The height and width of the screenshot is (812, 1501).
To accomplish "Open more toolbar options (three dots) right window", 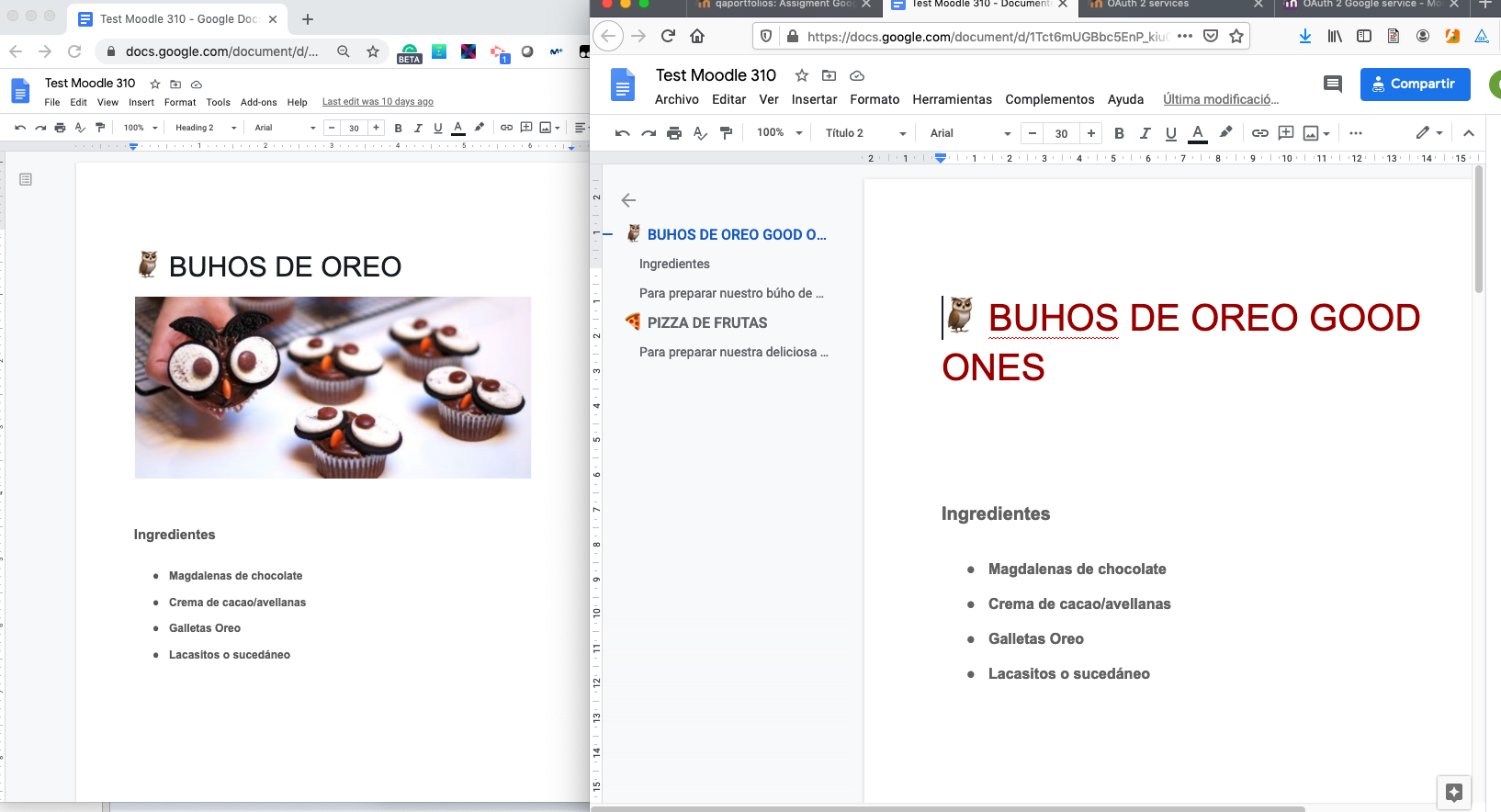I will tap(1356, 133).
